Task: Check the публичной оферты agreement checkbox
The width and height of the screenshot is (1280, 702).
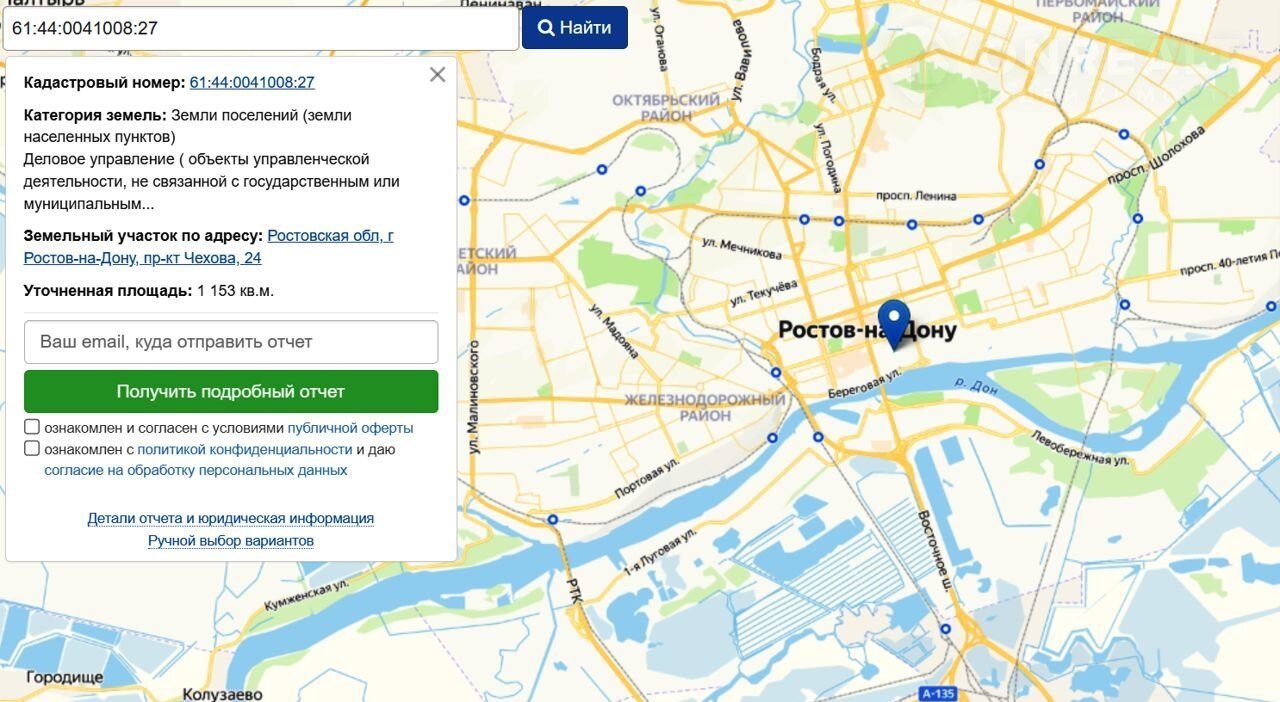Action: (32, 428)
